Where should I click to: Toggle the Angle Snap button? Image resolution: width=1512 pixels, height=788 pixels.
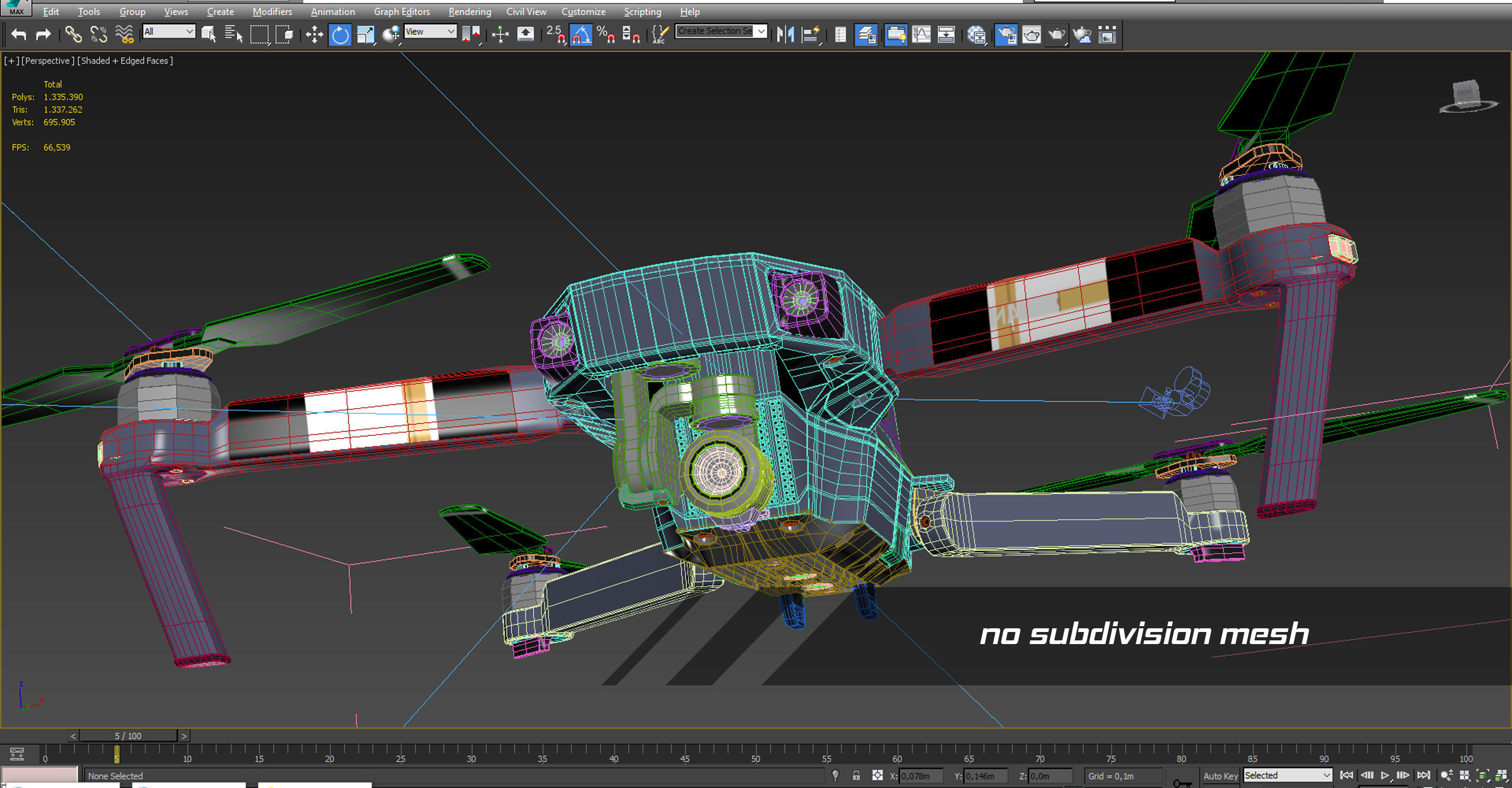(581, 35)
